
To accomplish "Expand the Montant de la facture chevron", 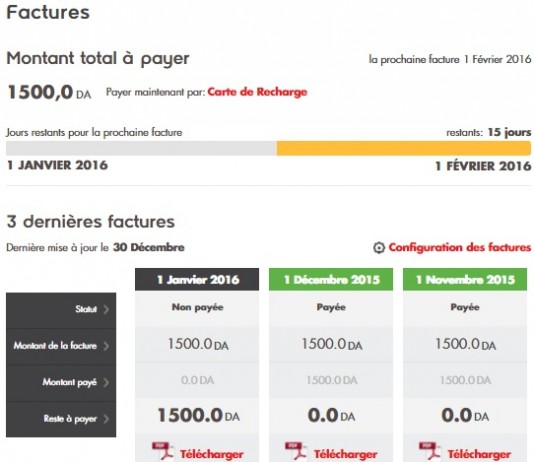I will point(106,346).
